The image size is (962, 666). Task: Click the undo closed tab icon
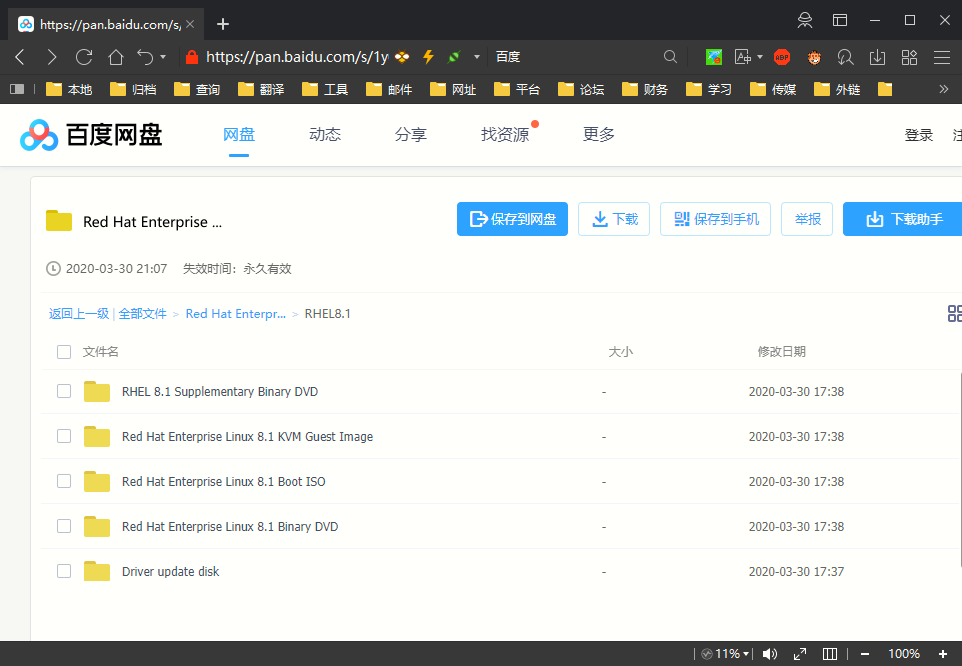tap(145, 57)
